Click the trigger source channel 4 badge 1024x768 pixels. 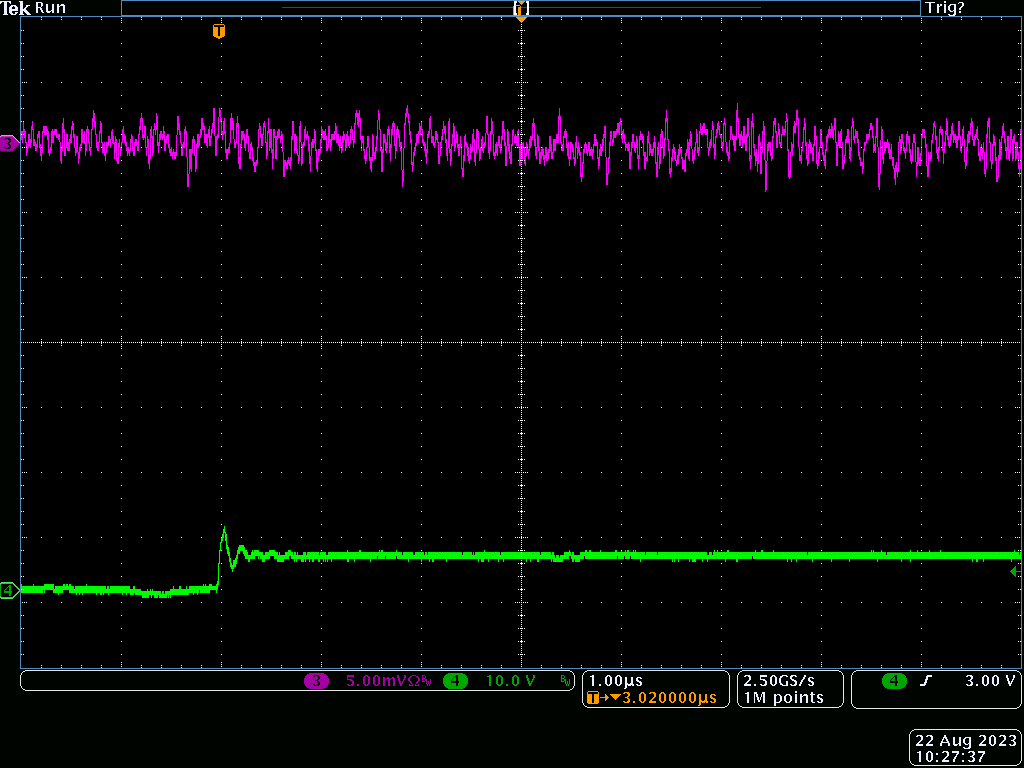coord(893,681)
